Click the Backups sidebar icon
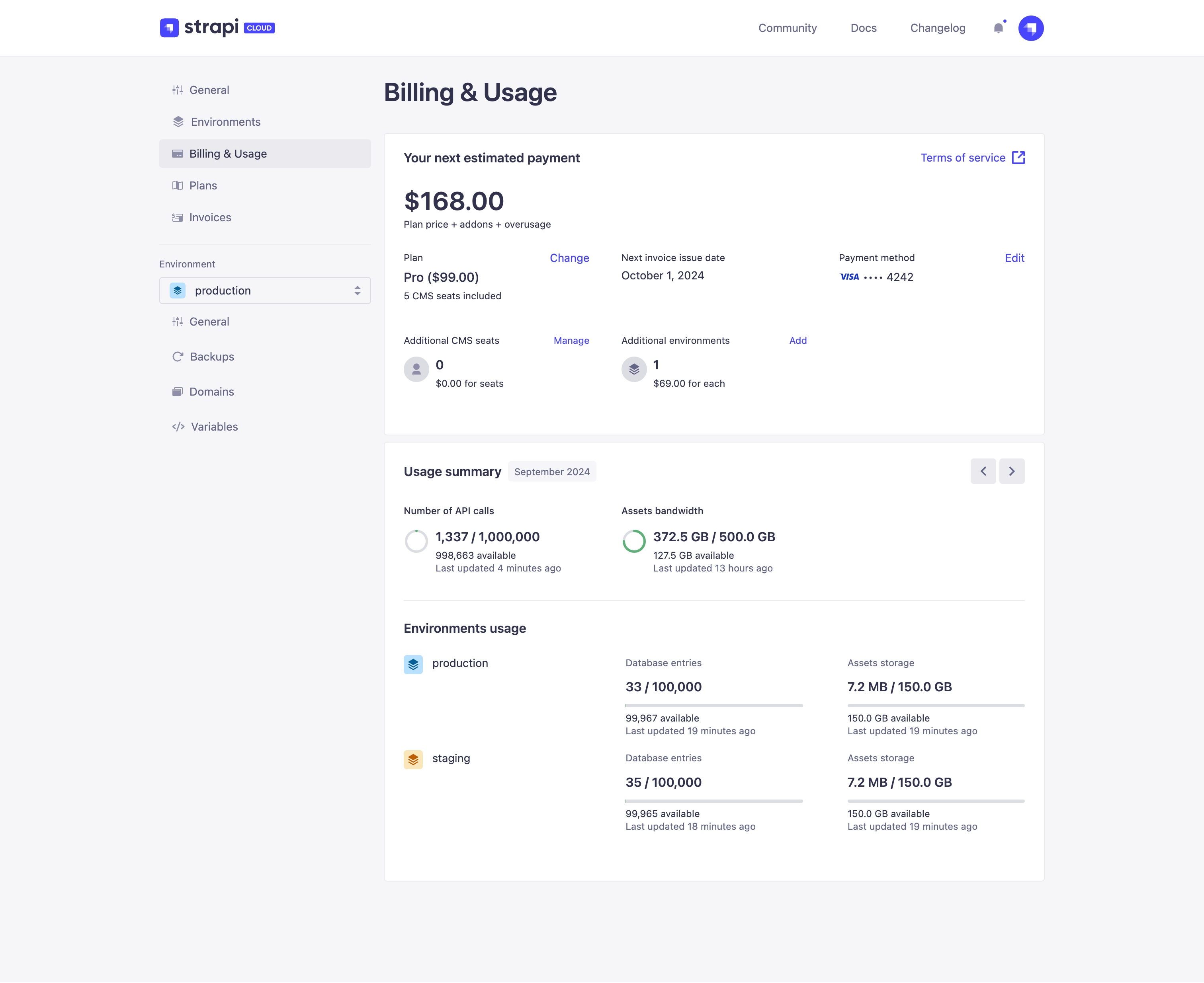This screenshot has height=983, width=1204. pyautogui.click(x=178, y=356)
